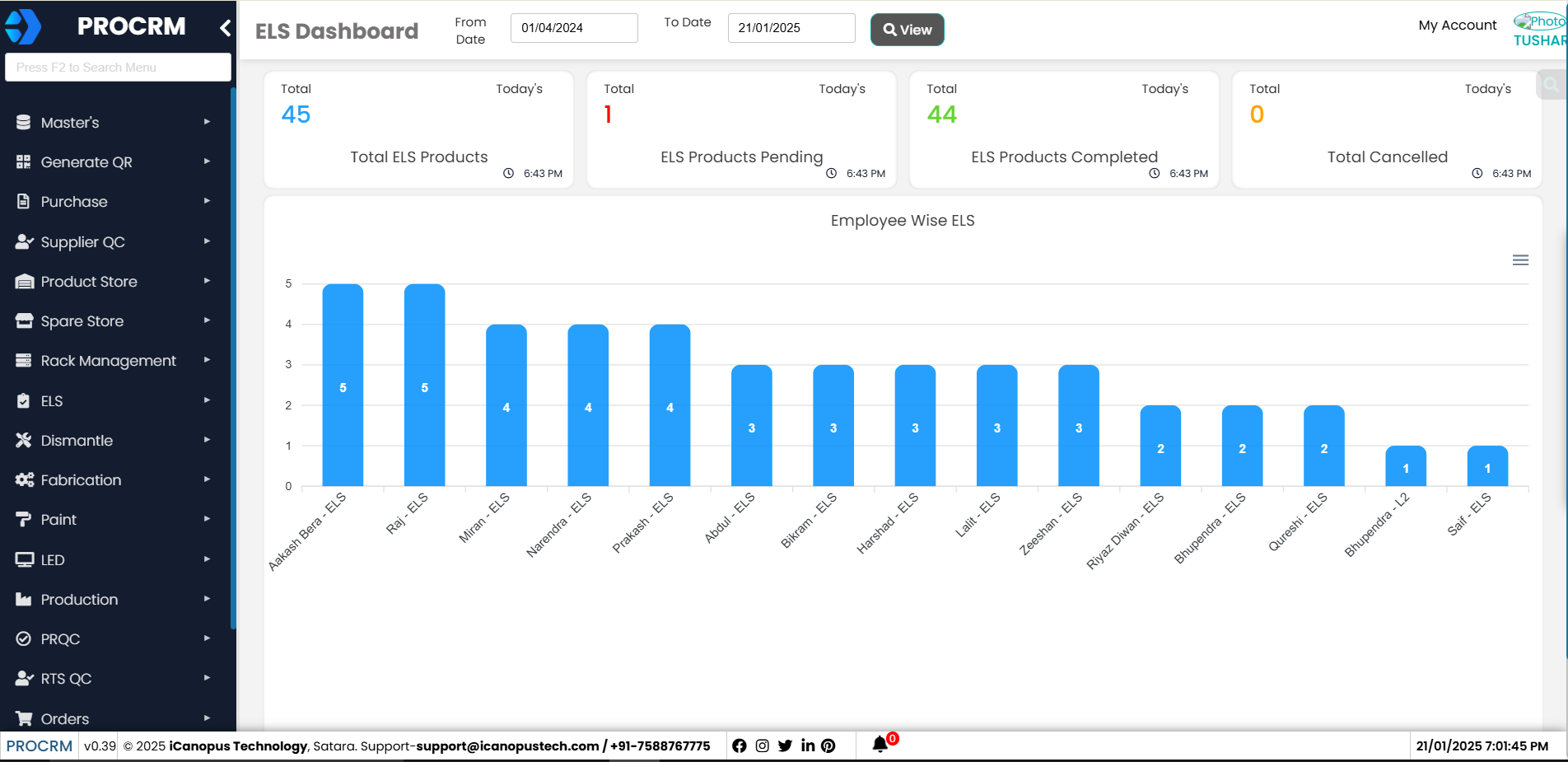Click the To Date input field
This screenshot has width=1568, height=762.
point(791,28)
